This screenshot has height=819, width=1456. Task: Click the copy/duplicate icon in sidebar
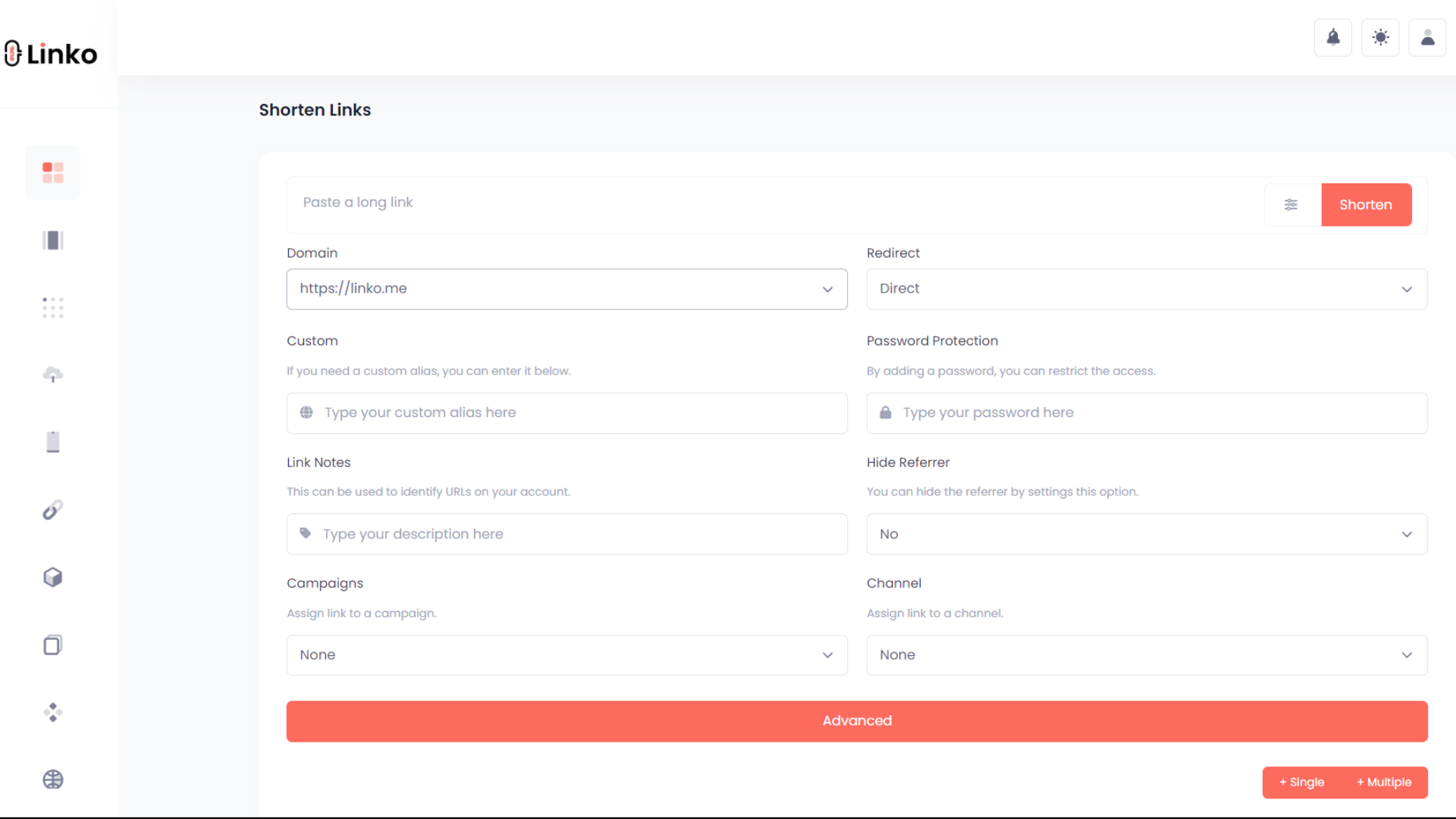tap(52, 645)
